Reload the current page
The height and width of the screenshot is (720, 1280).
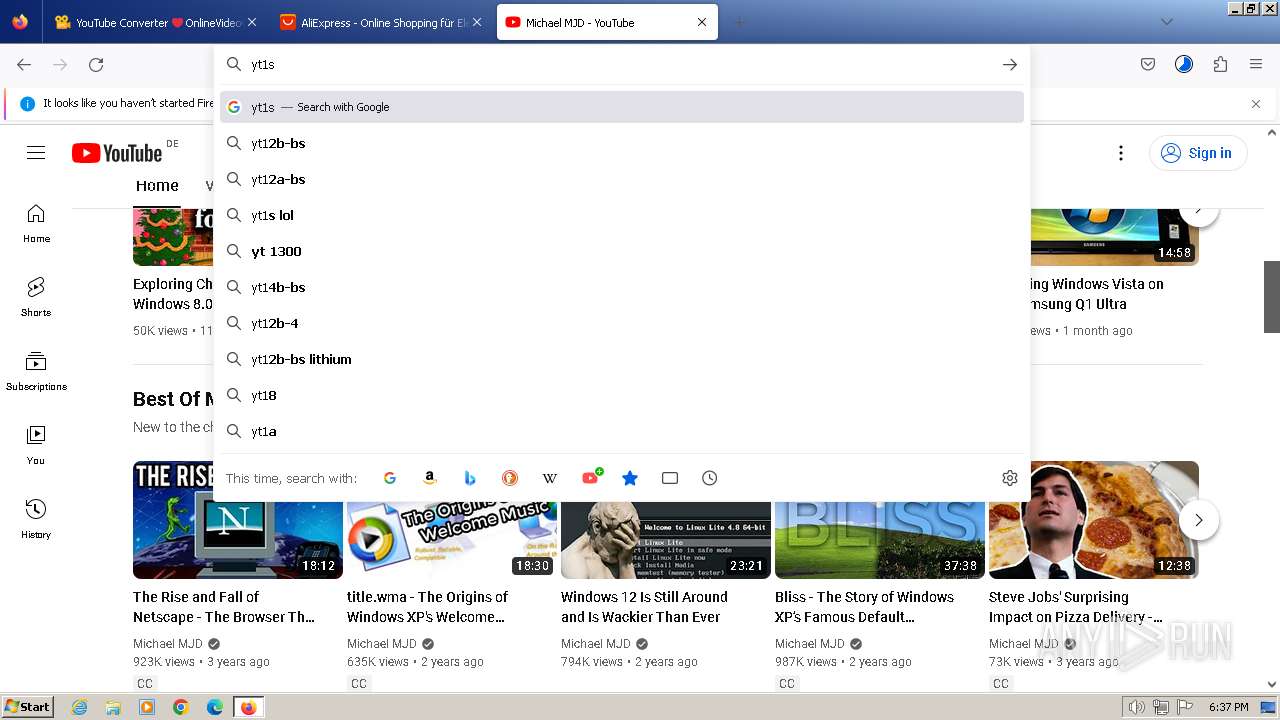(x=96, y=64)
